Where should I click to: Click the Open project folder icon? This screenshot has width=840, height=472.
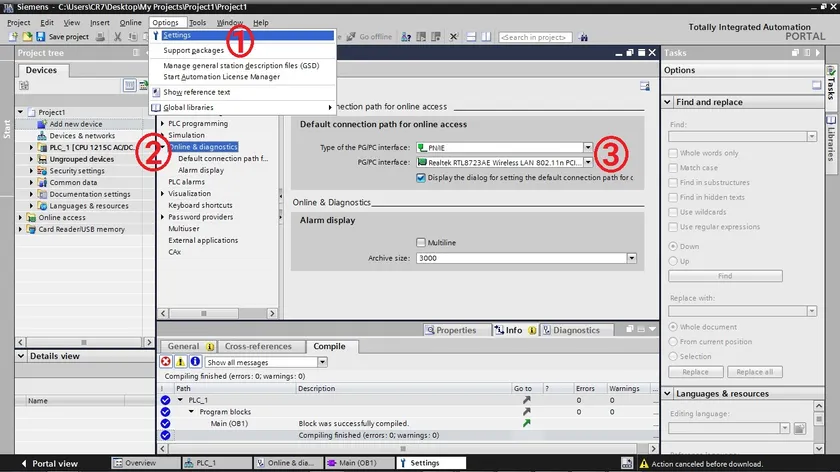[27, 37]
